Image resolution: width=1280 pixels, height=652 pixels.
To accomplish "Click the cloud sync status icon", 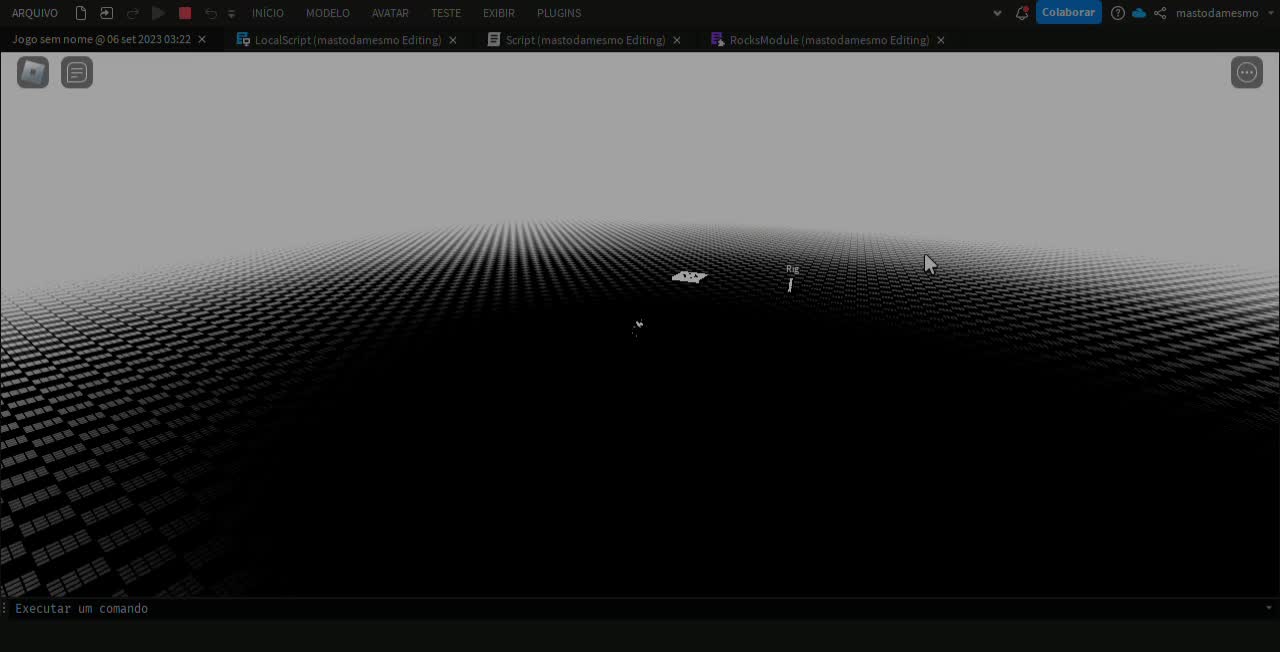I will tap(1139, 13).
